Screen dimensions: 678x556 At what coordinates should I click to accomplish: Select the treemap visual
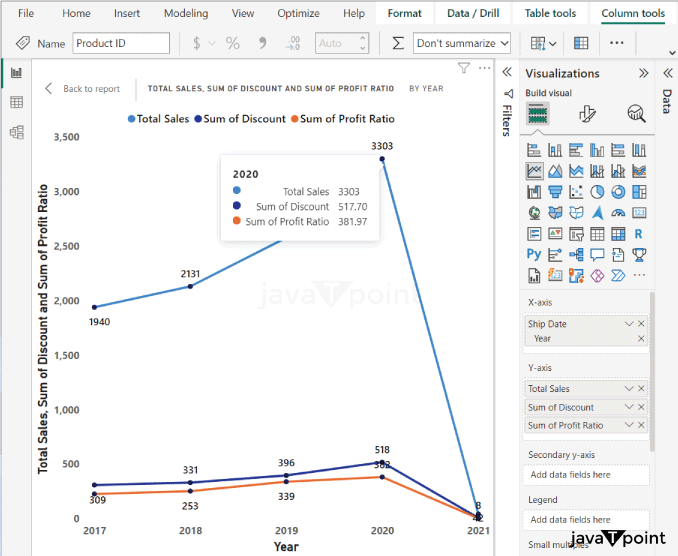point(639,192)
